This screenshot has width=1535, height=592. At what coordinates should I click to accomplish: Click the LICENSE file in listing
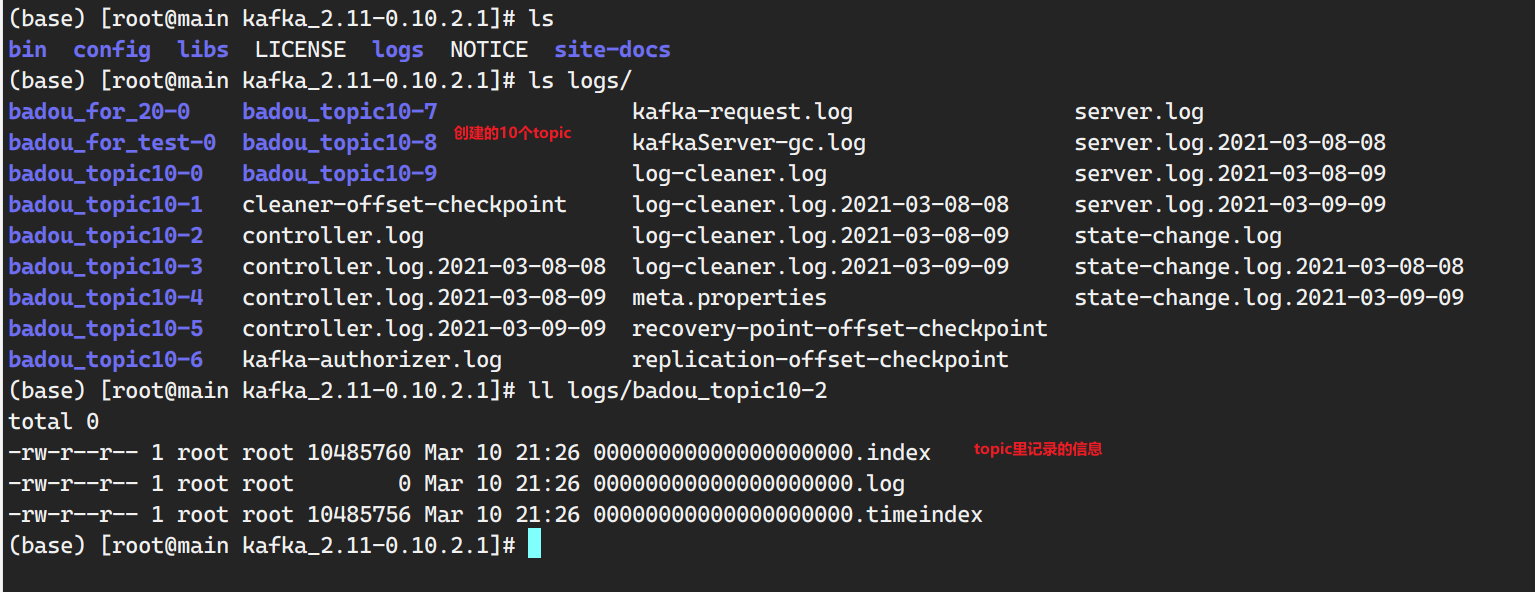(300, 50)
